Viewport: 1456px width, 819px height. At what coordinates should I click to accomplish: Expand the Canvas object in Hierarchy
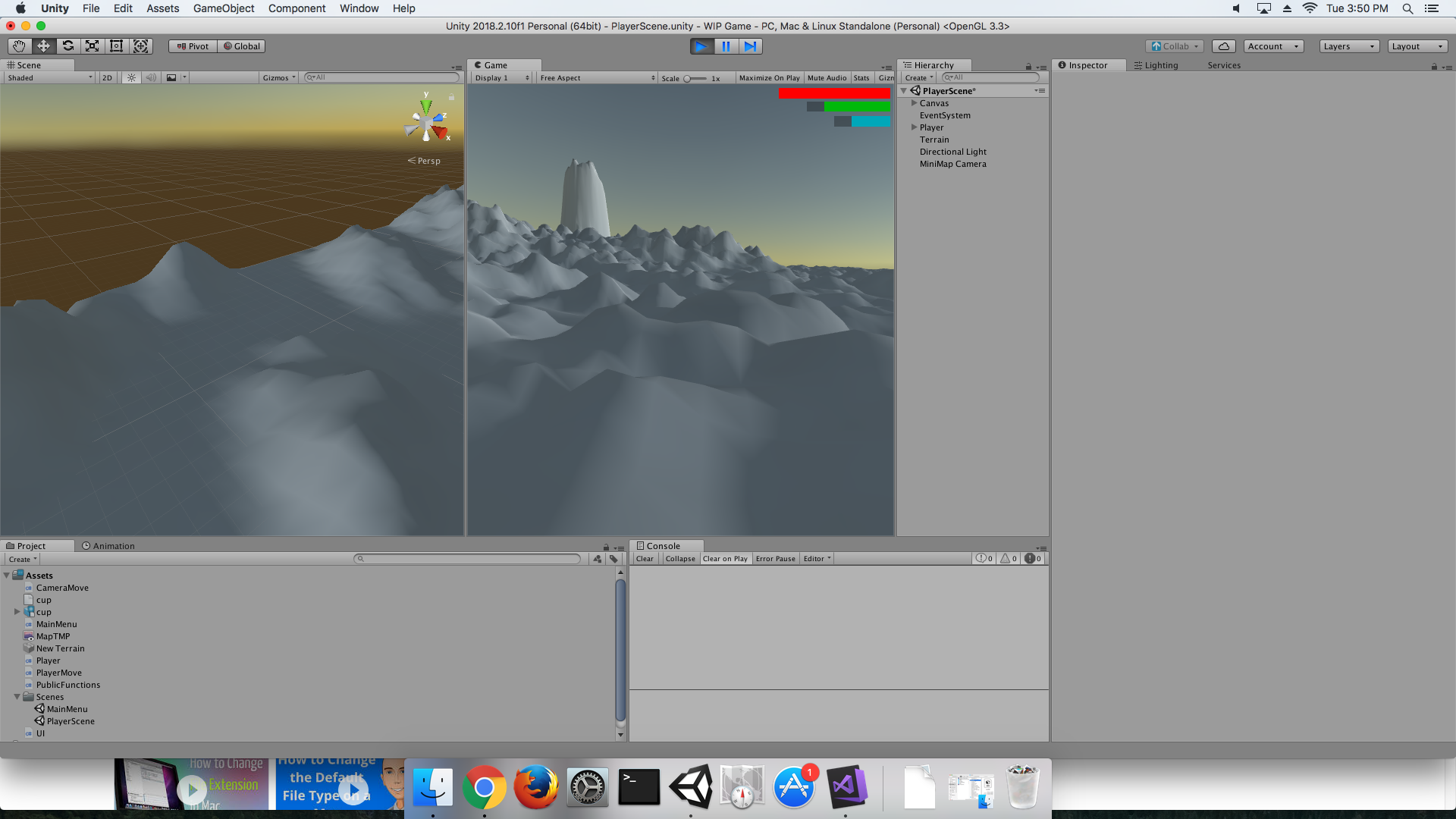tap(915, 103)
